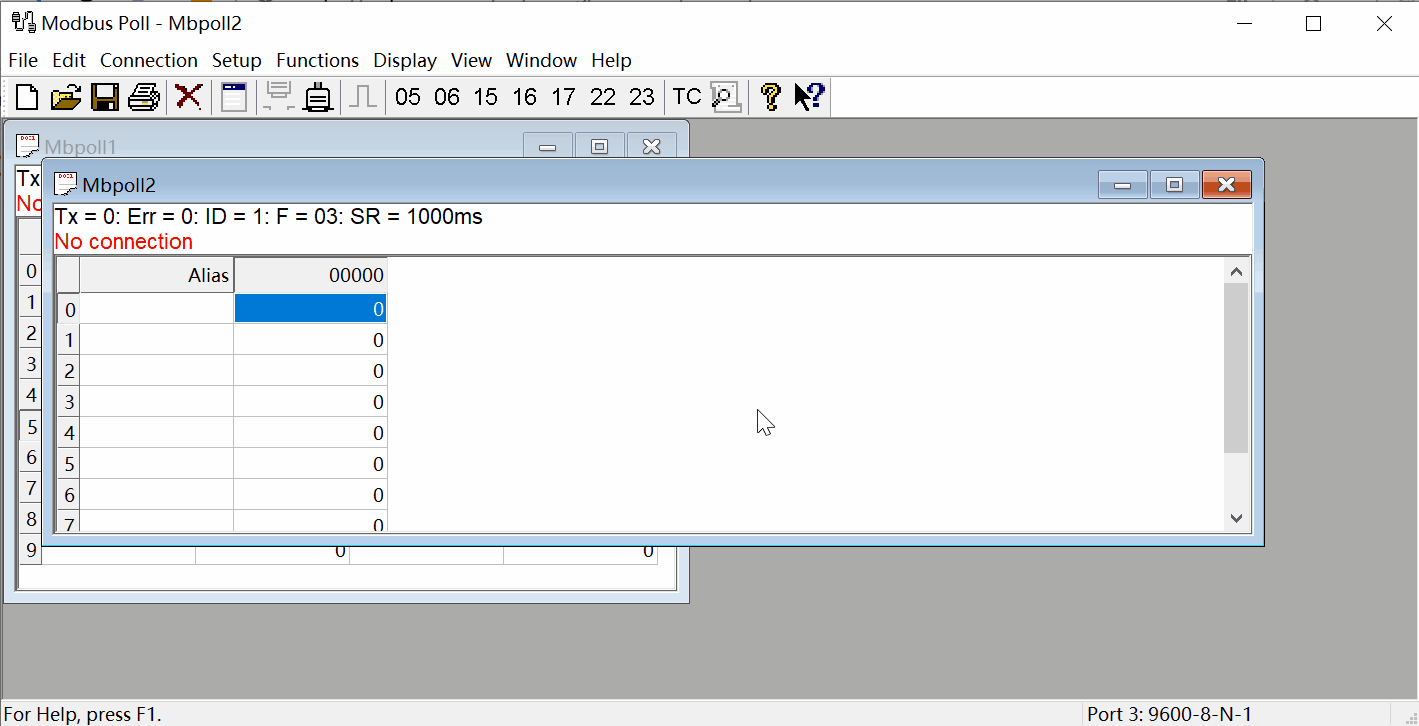1419x726 pixels.
Task: Select the value cell in row 2 of Mbpoll2
Action: (x=310, y=371)
